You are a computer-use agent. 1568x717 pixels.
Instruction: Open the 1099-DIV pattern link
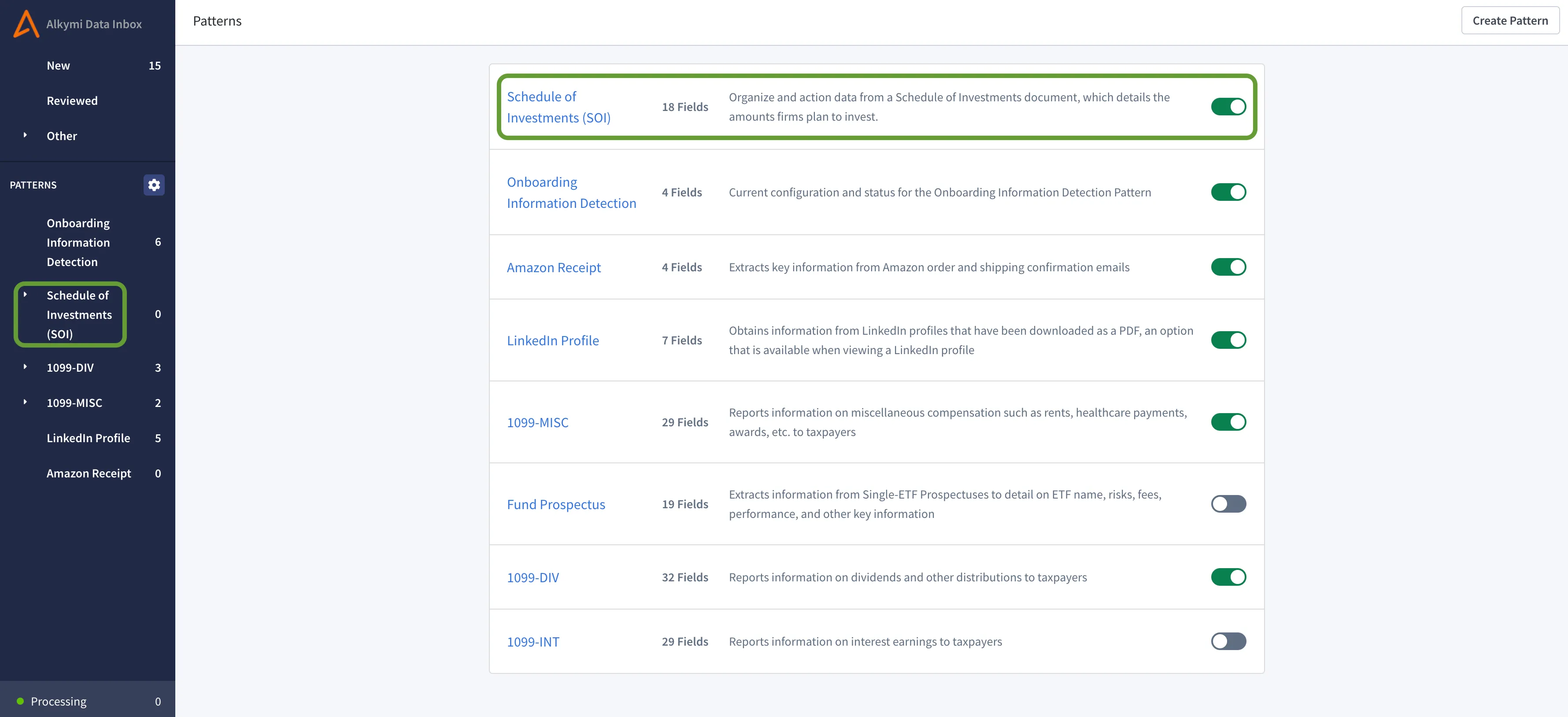click(533, 578)
